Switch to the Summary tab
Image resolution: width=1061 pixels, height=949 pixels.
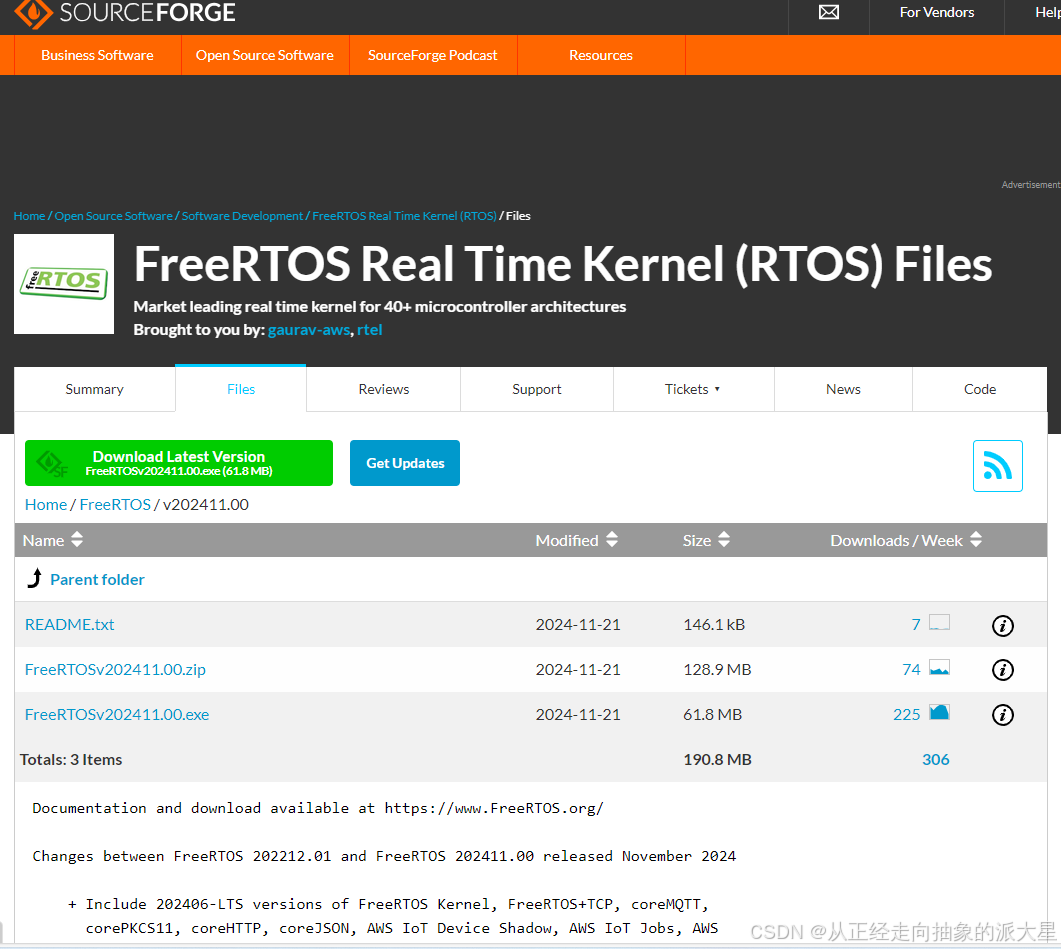coord(95,389)
